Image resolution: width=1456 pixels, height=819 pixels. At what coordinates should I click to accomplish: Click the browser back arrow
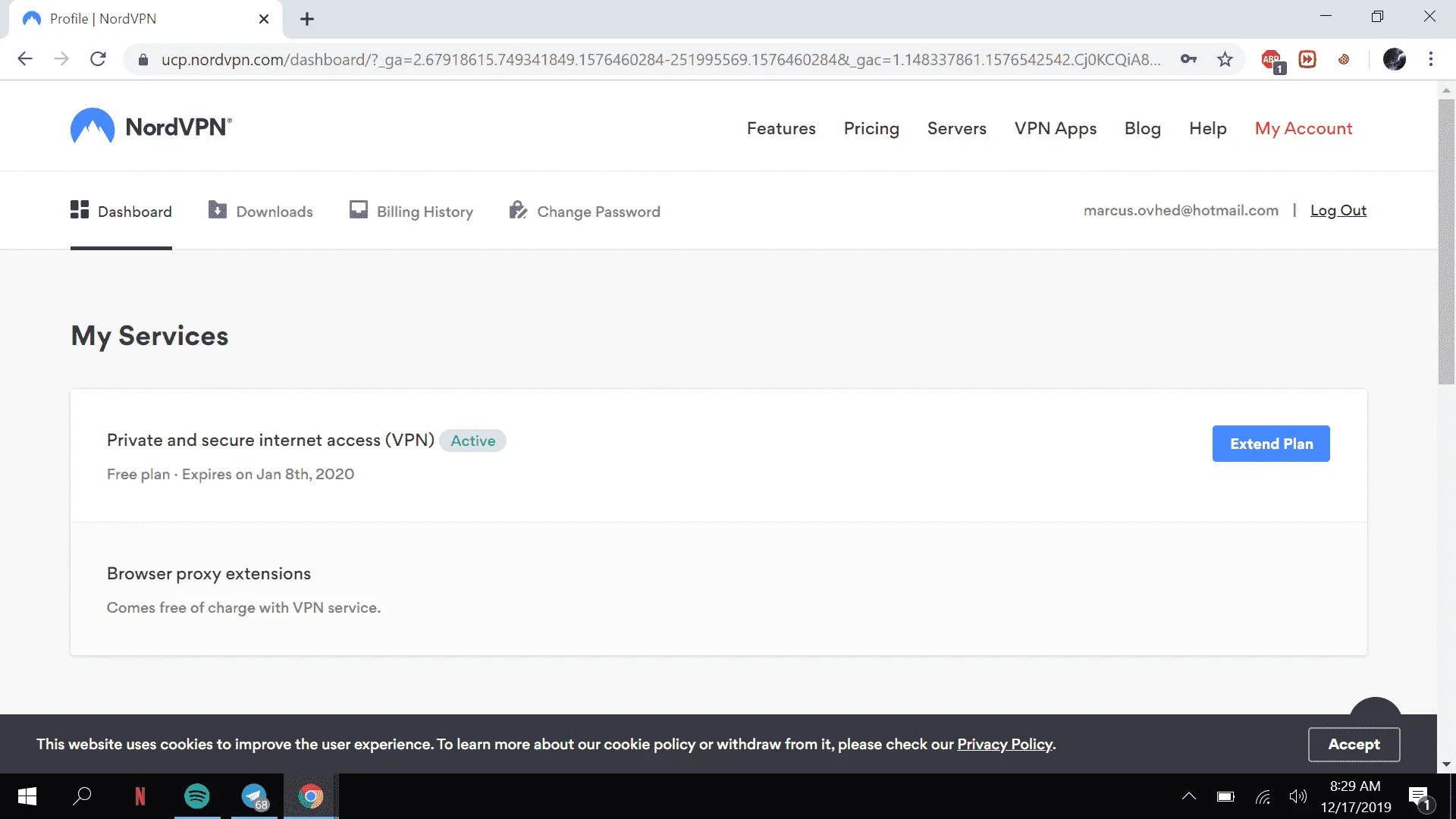point(25,59)
